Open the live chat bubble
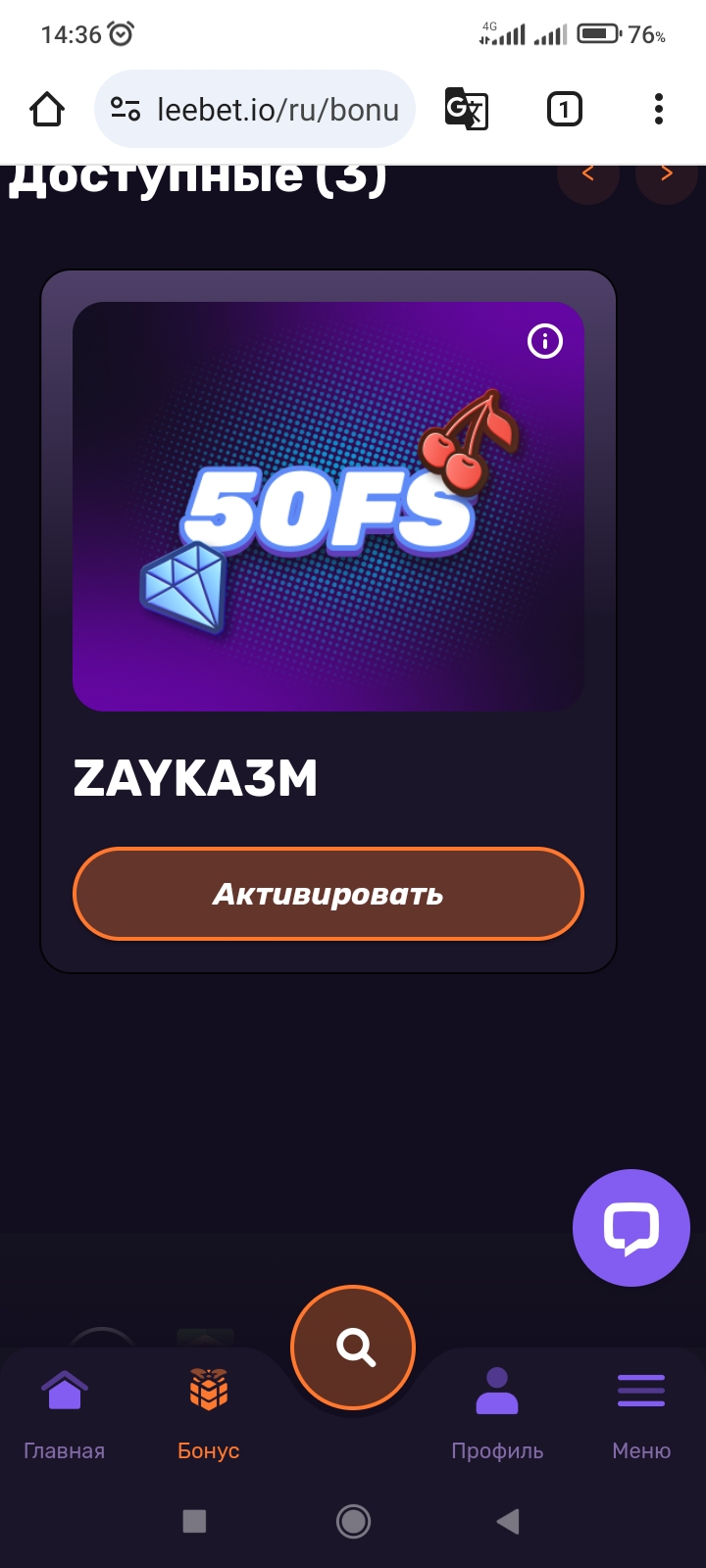Screen dimensions: 706x1568 point(631,1227)
